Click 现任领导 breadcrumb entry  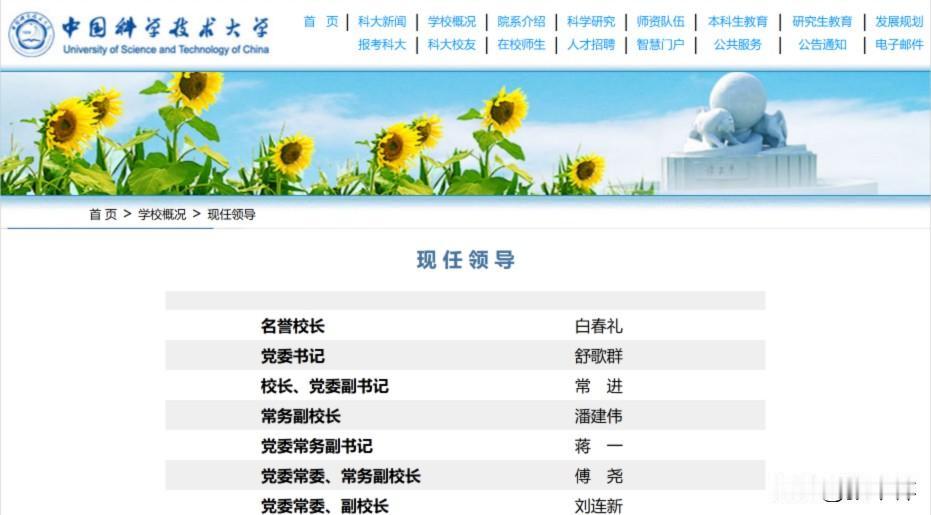pyautogui.click(x=231, y=214)
